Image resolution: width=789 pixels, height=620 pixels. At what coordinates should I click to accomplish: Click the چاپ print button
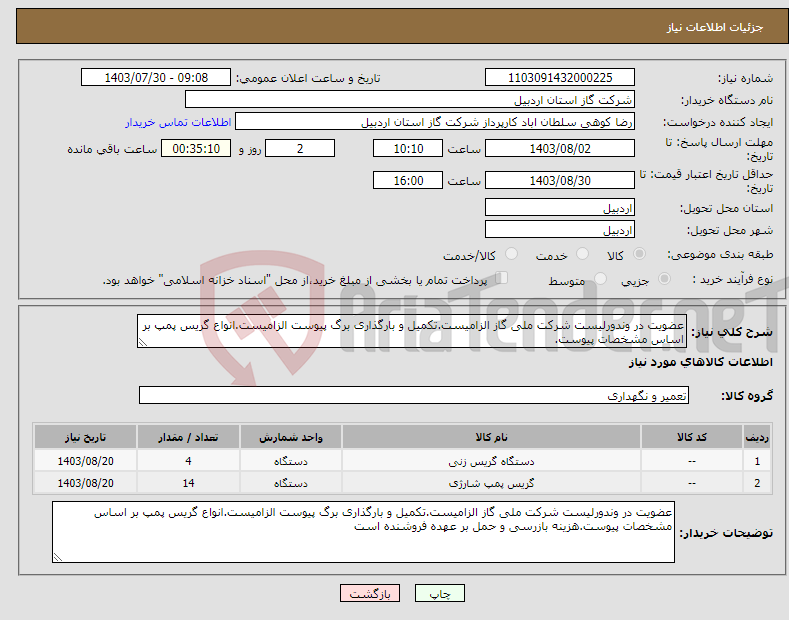440,593
